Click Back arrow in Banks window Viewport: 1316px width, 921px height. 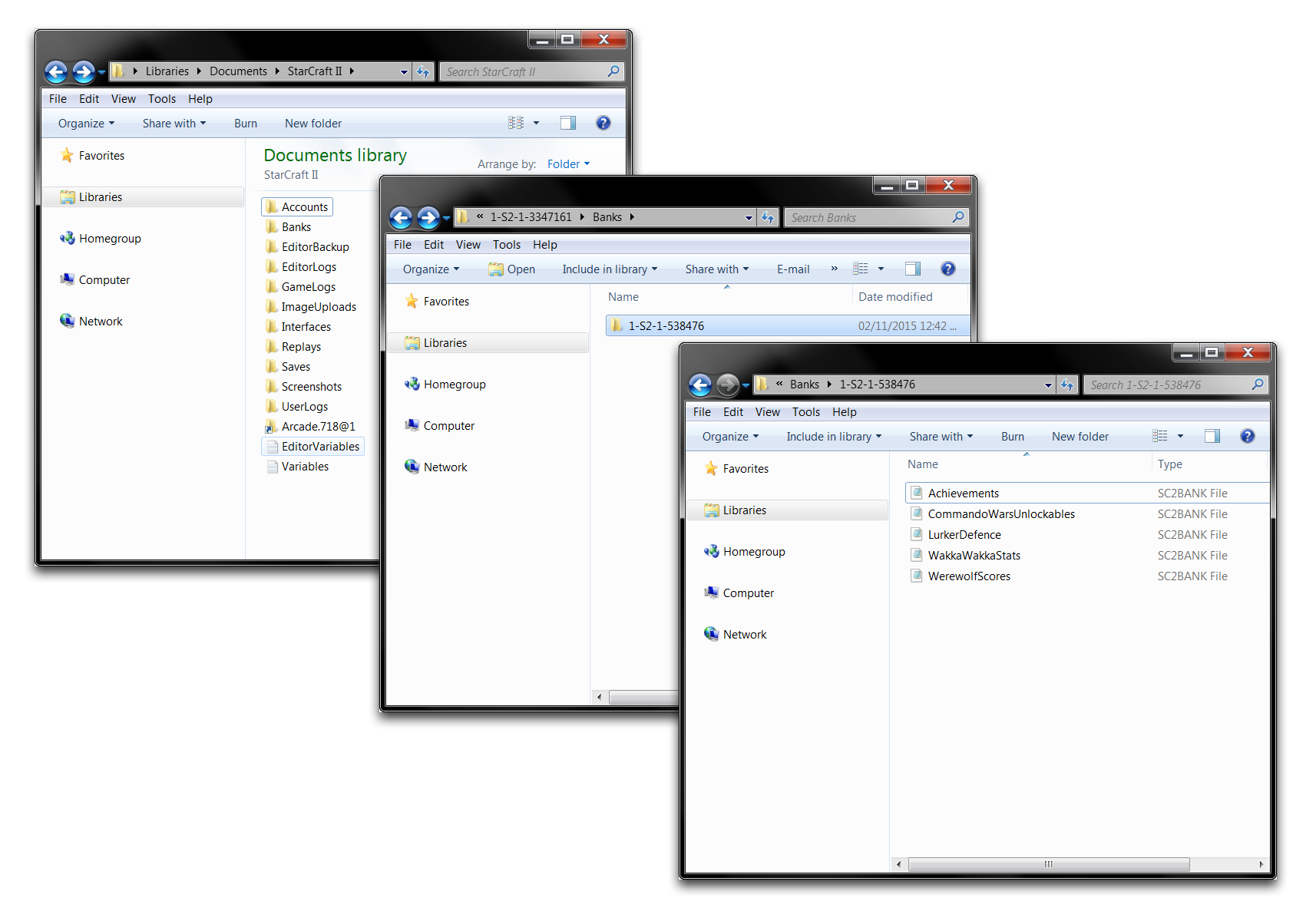401,218
